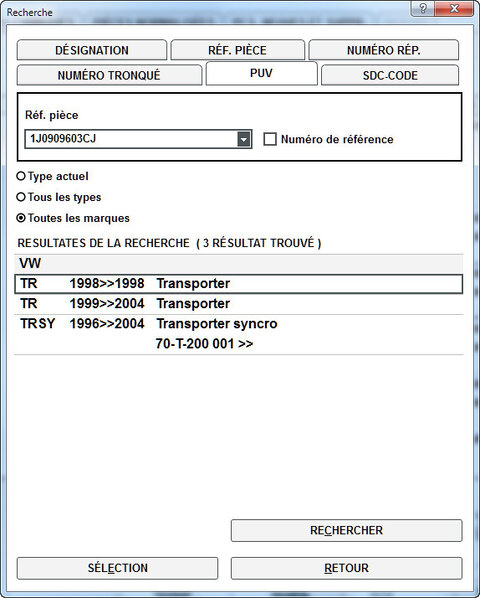Select the Transporter syncro result row
This screenshot has width=480, height=598.
(239, 334)
